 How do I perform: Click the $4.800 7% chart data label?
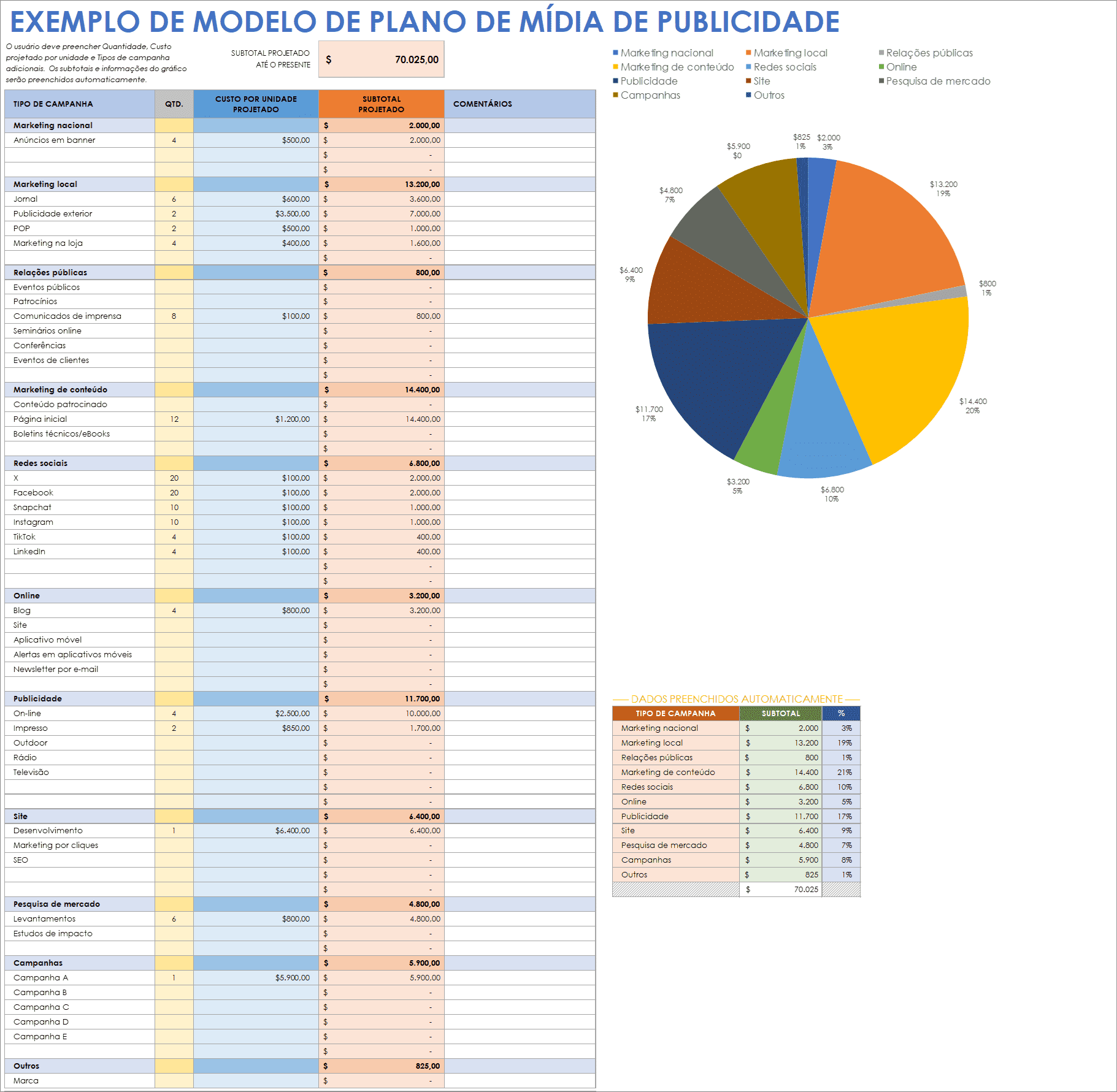click(671, 195)
